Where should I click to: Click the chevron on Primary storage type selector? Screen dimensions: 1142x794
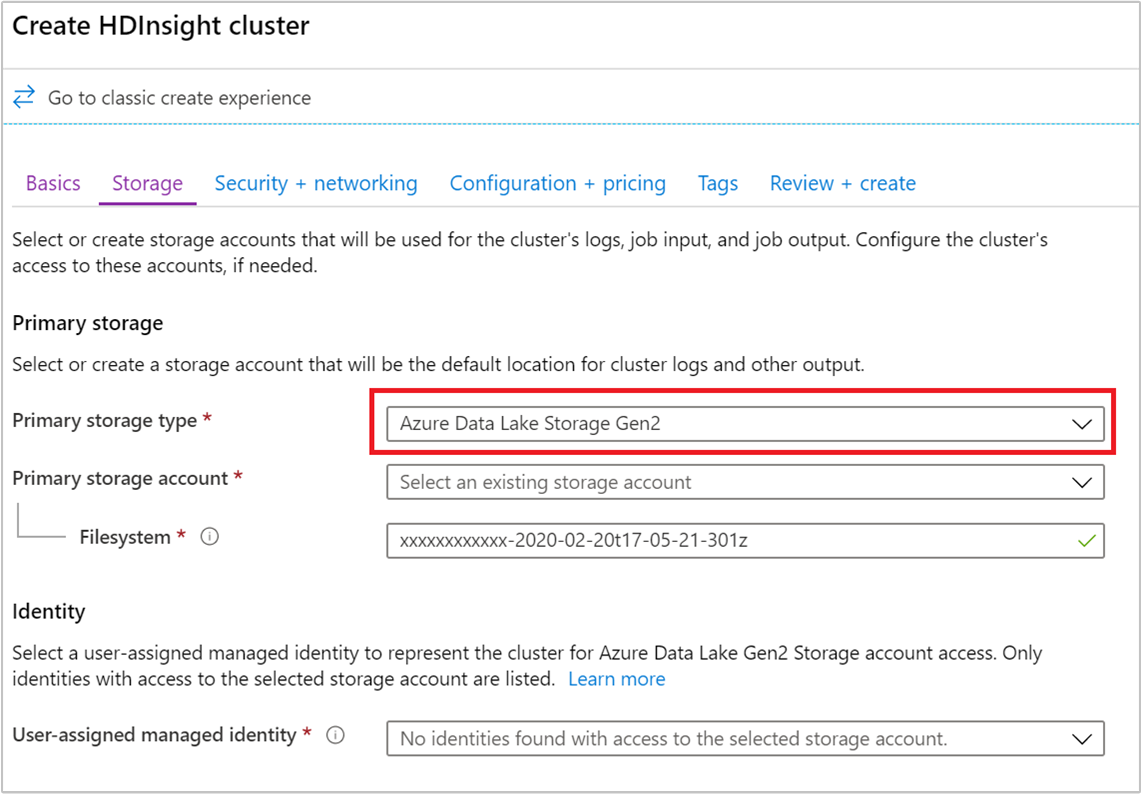coord(1081,423)
